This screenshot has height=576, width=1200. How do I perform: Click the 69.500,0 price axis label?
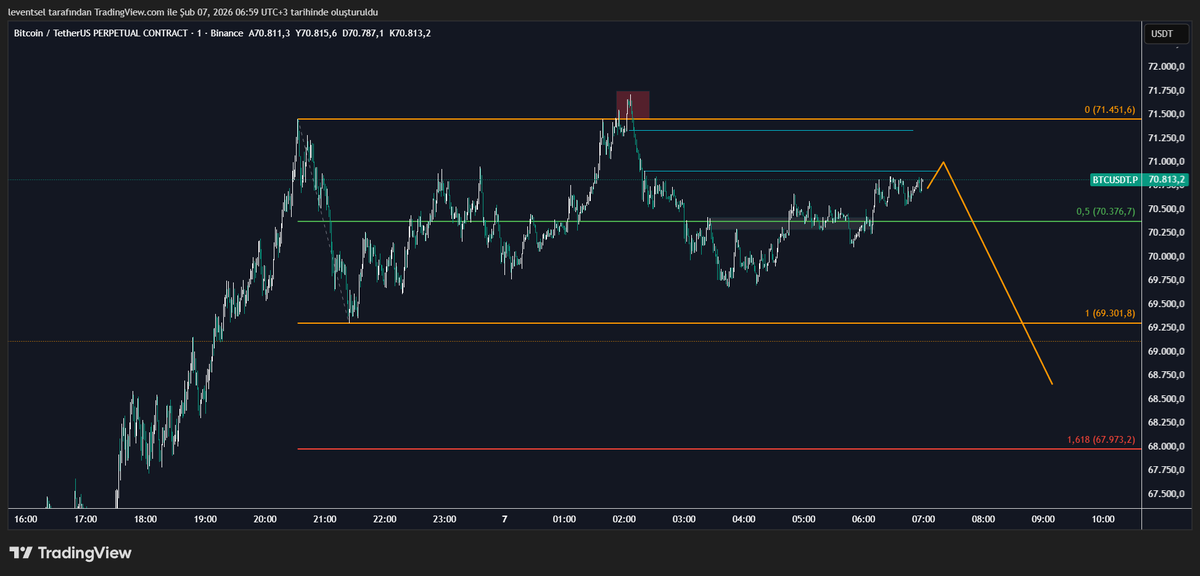click(1165, 304)
